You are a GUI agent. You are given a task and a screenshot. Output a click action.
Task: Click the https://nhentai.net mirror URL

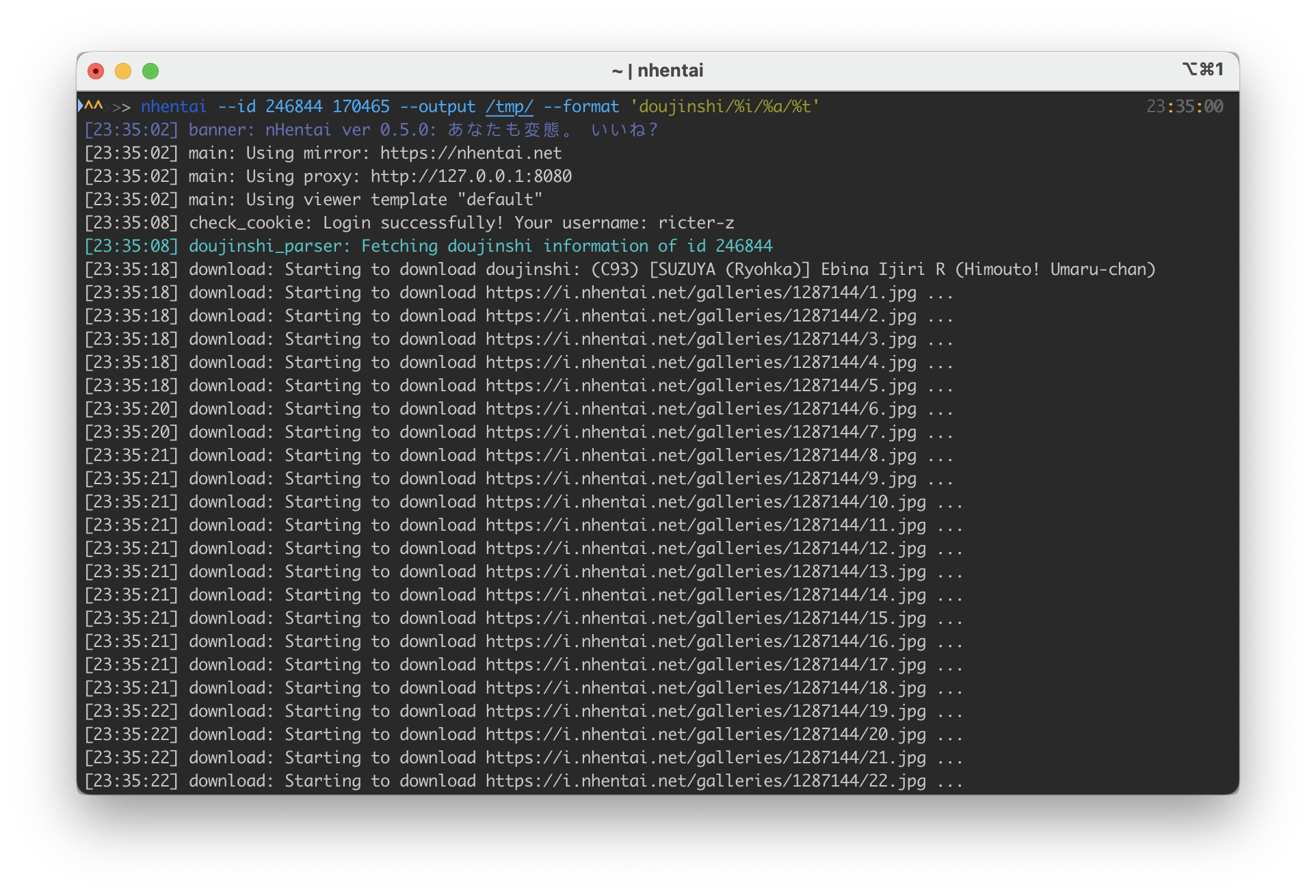coord(471,153)
